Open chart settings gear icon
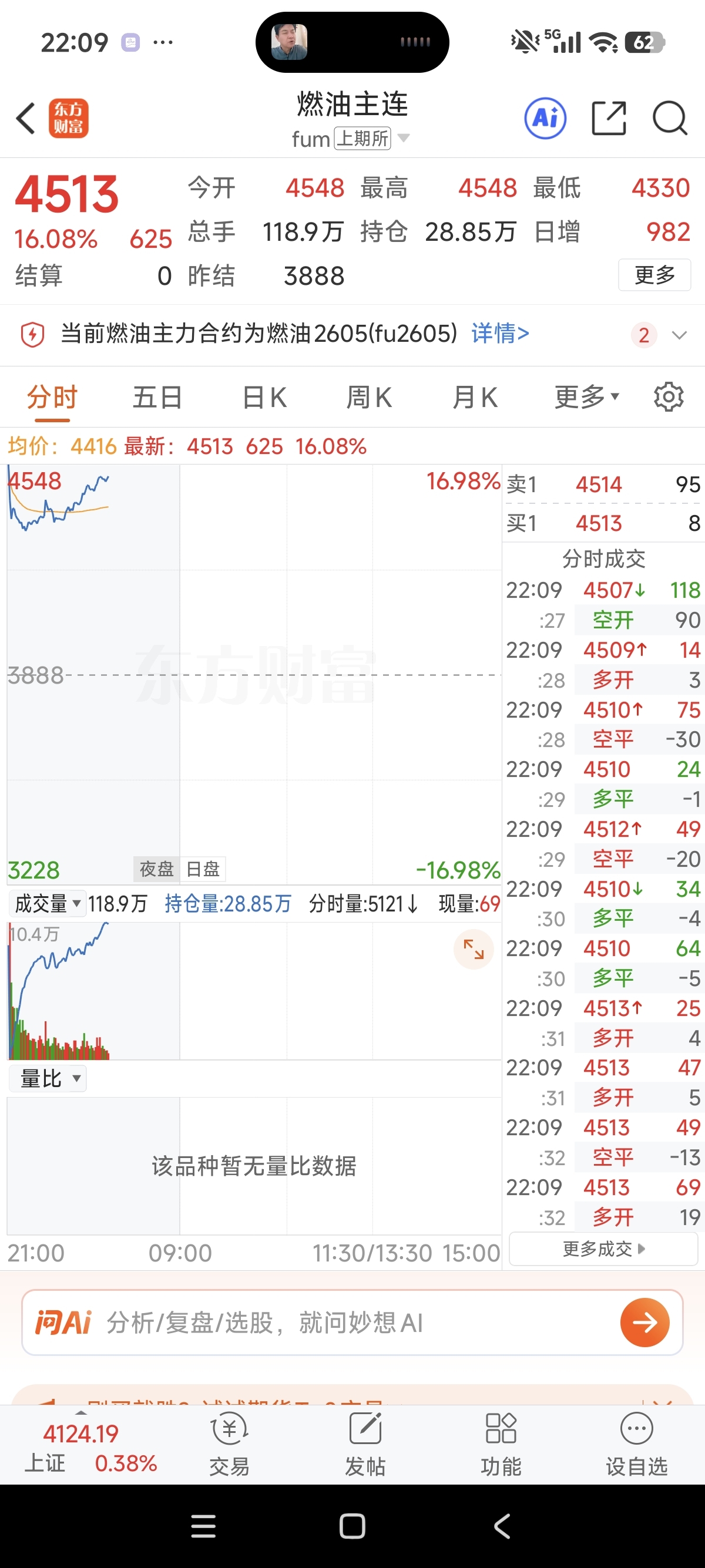The image size is (705, 1568). (x=669, y=397)
